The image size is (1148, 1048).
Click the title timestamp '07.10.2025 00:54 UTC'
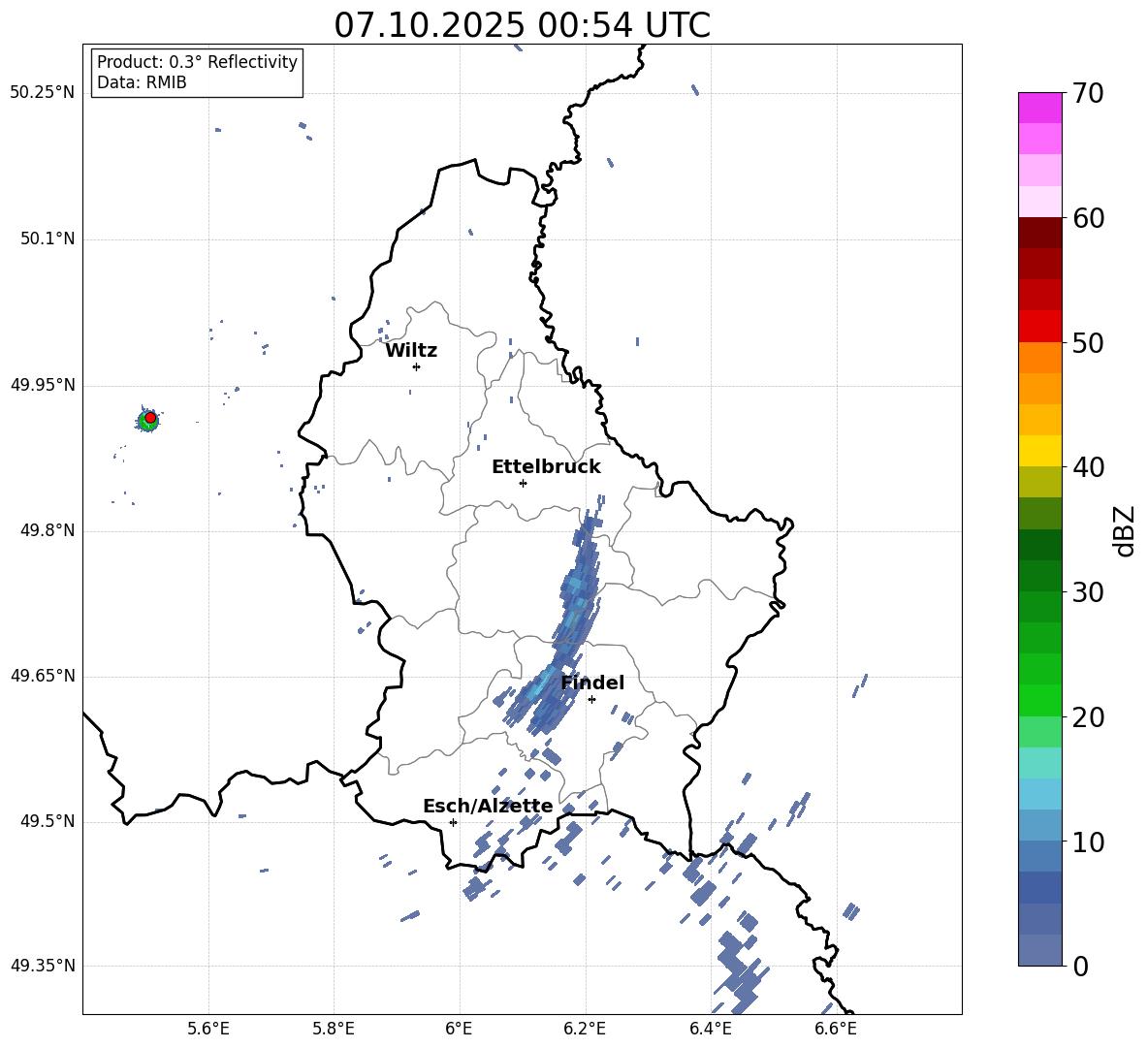pyautogui.click(x=522, y=25)
